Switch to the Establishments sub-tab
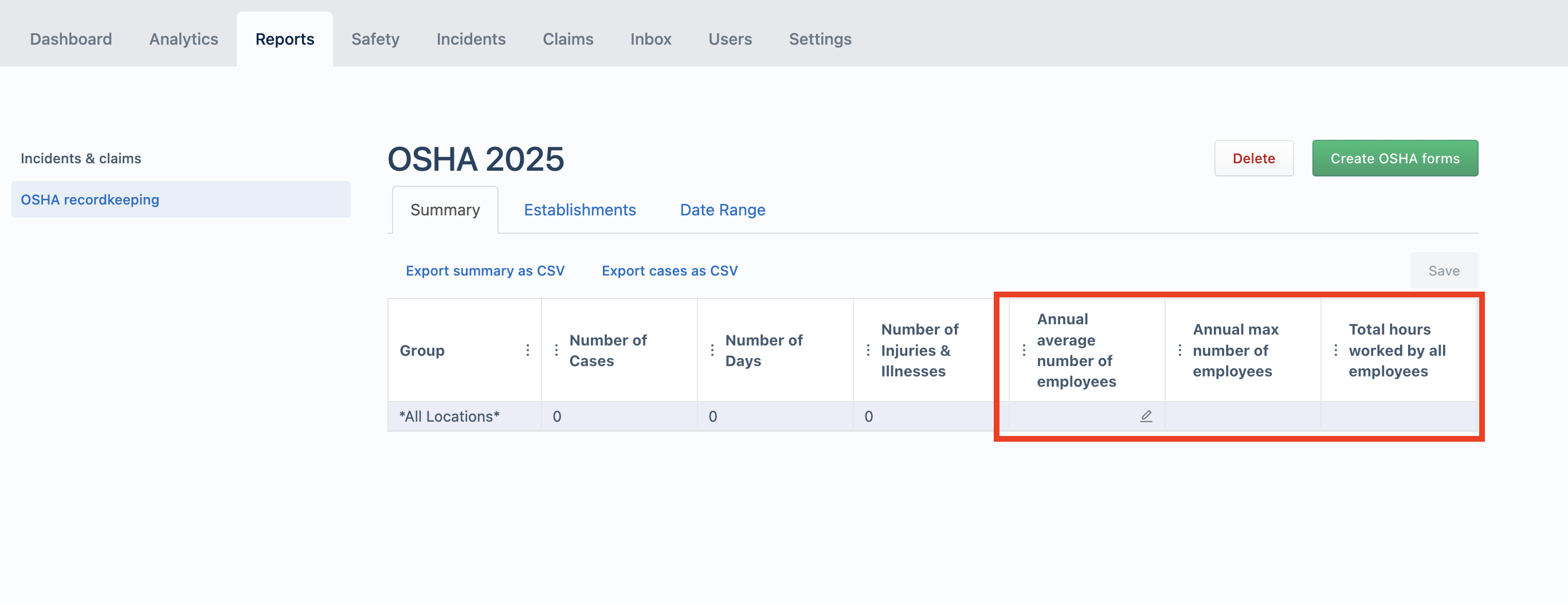 (x=579, y=210)
